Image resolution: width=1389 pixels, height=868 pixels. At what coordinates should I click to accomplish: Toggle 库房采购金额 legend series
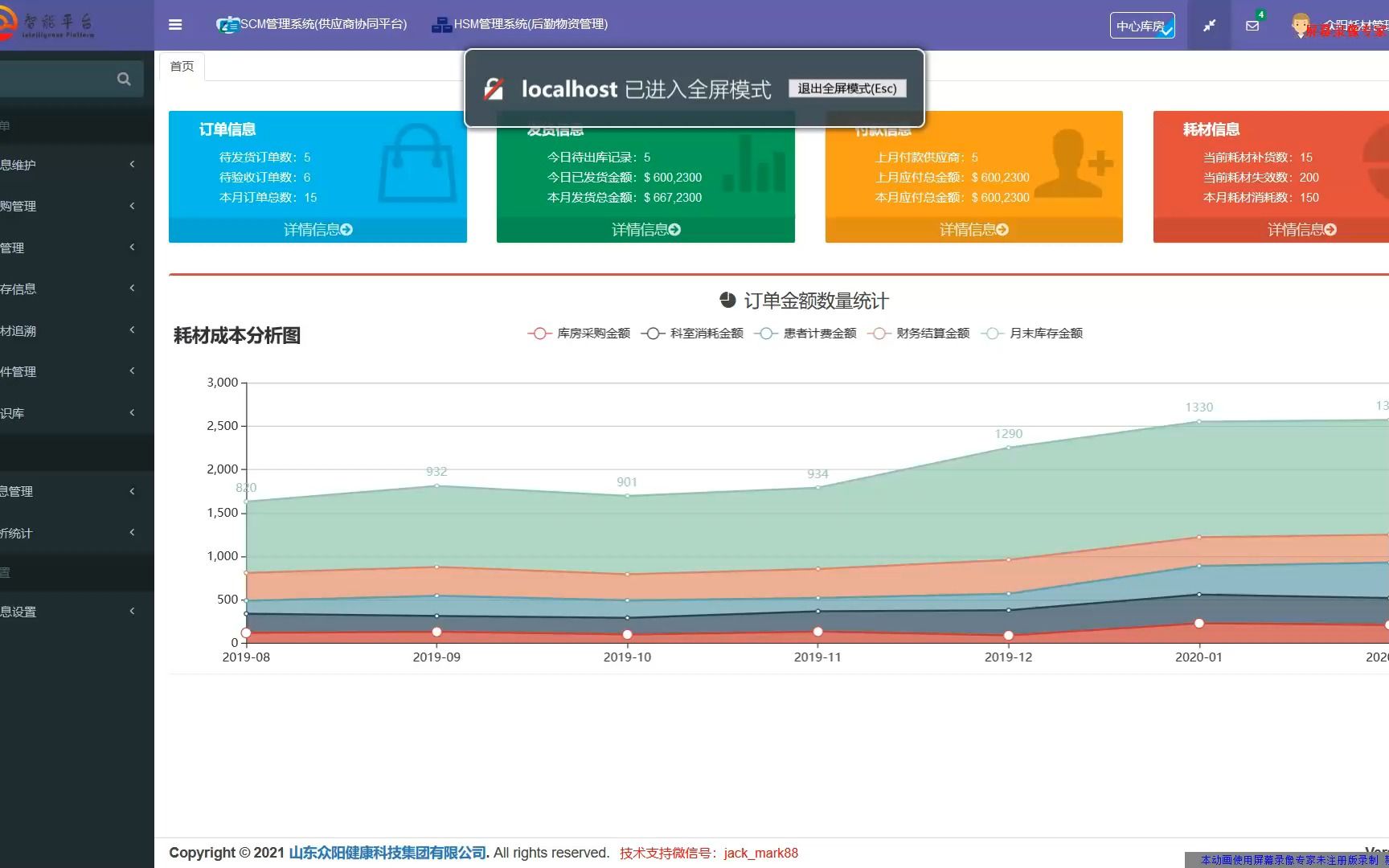click(x=579, y=334)
